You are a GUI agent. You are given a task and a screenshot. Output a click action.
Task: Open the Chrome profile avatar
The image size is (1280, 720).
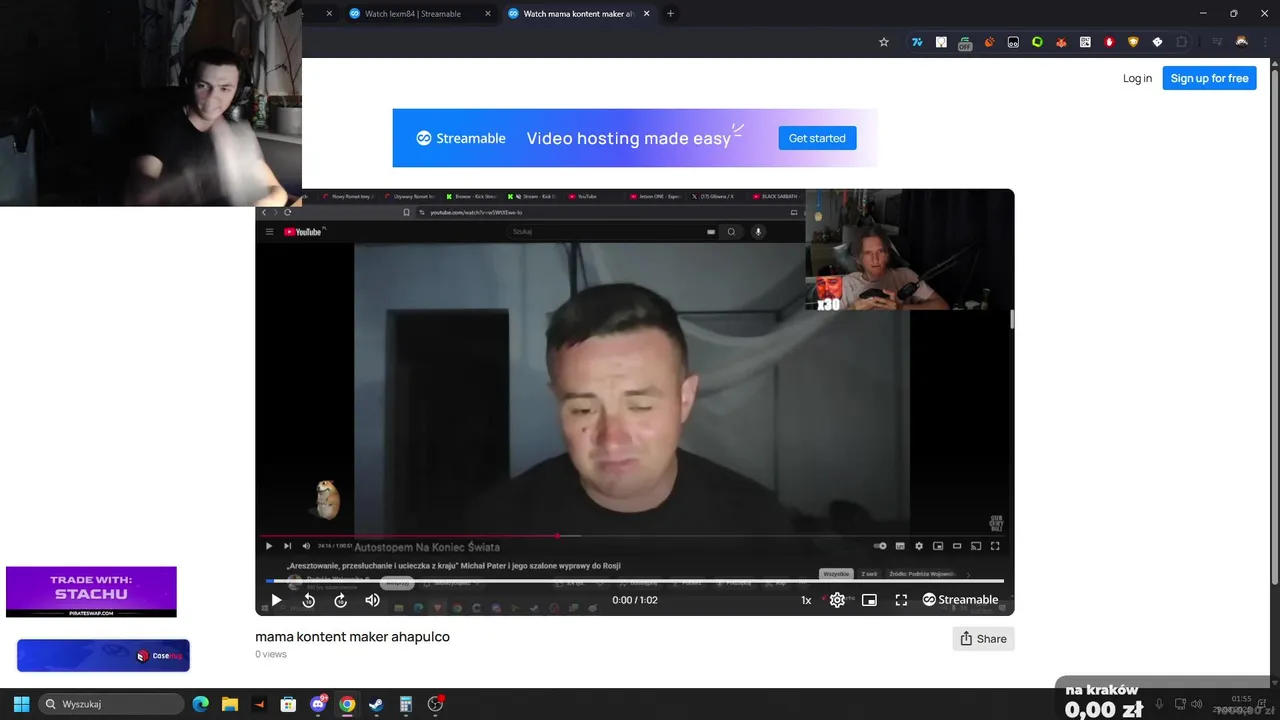1241,42
